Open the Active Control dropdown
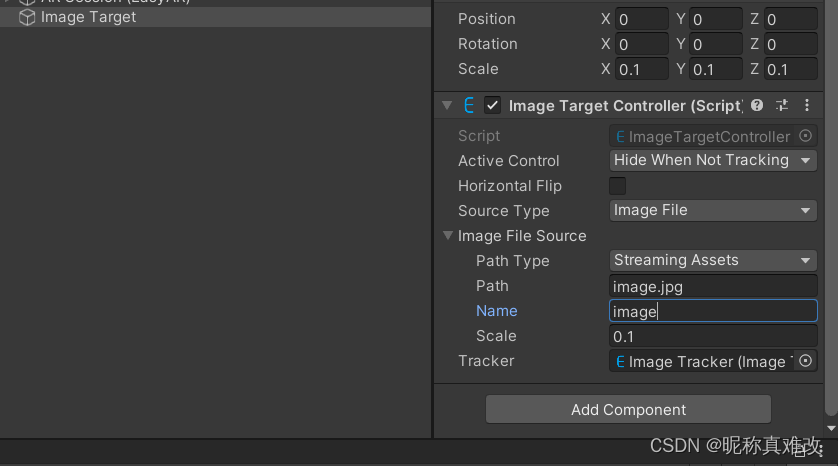 tap(713, 160)
